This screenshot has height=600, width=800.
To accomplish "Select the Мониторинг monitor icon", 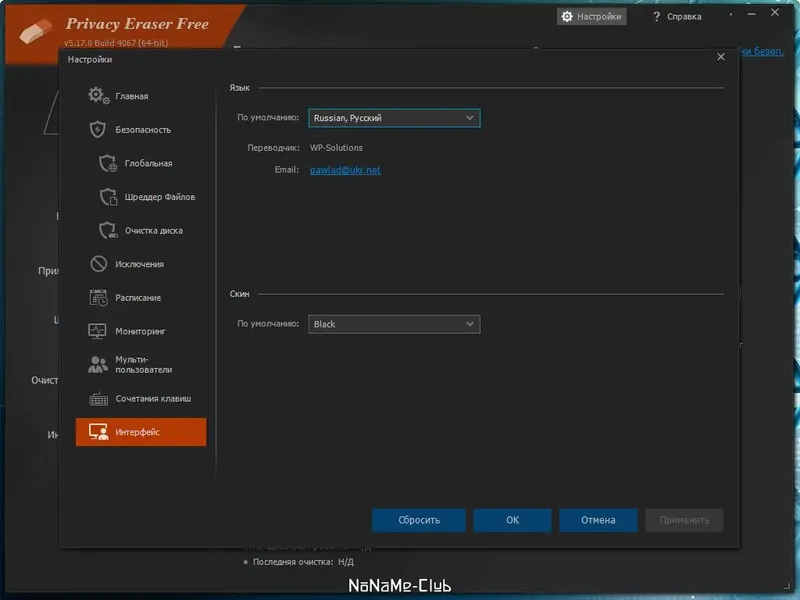I will pos(97,330).
